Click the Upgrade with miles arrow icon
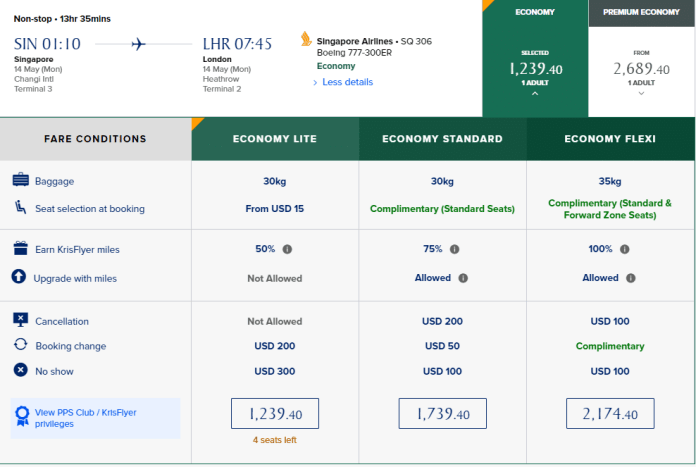The width and height of the screenshot is (696, 467). pyautogui.click(x=19, y=276)
